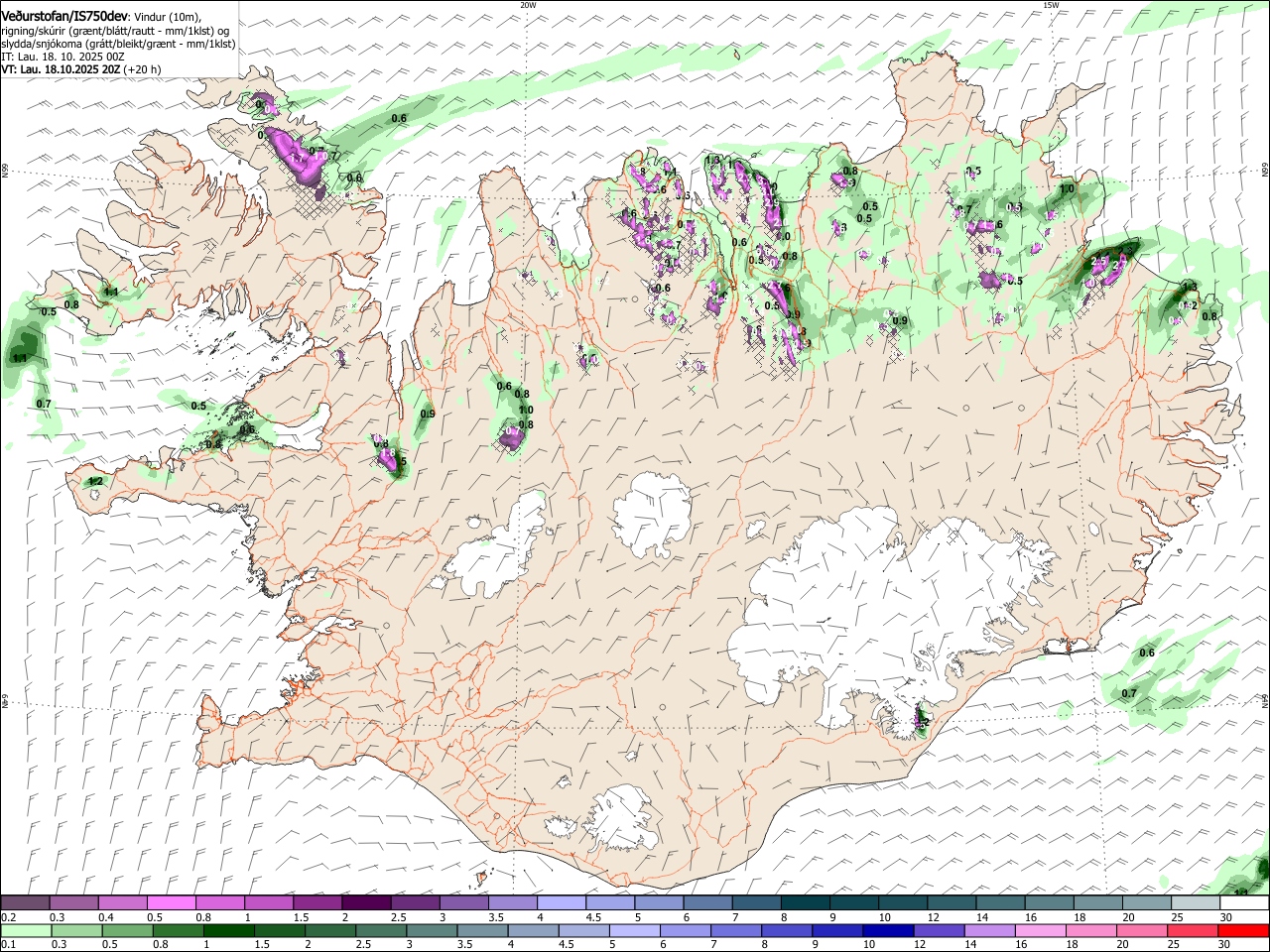The image size is (1270, 952).
Task: Pick the bottom-row blue swatch starting at 8
Action: tap(786, 931)
